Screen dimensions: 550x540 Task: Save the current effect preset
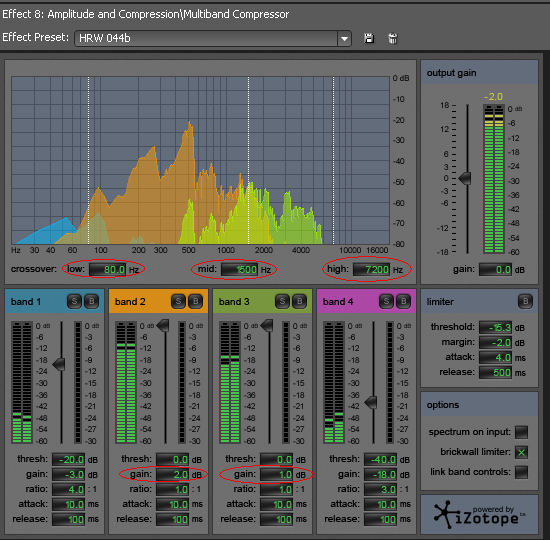click(369, 38)
